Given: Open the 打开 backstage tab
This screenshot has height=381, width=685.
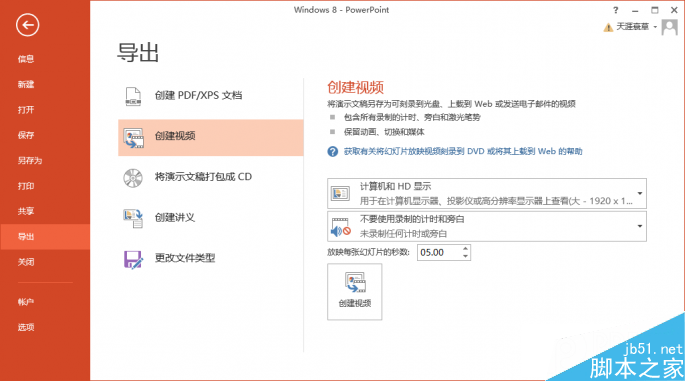Looking at the screenshot, I should tap(26, 110).
